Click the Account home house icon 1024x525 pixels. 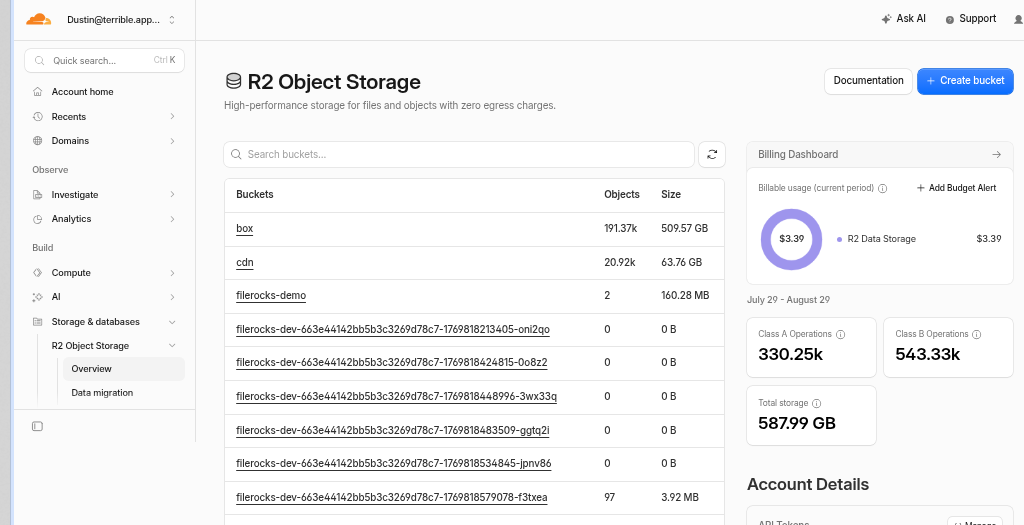click(x=38, y=92)
